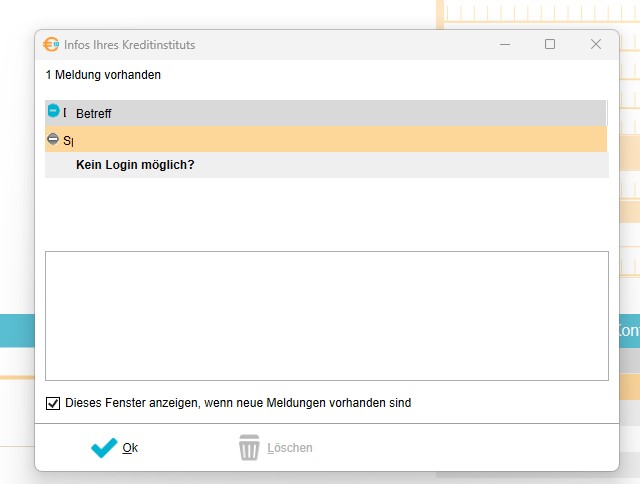Click the '1 Meldung vorhanden' label
The width and height of the screenshot is (640, 484).
coord(103,75)
